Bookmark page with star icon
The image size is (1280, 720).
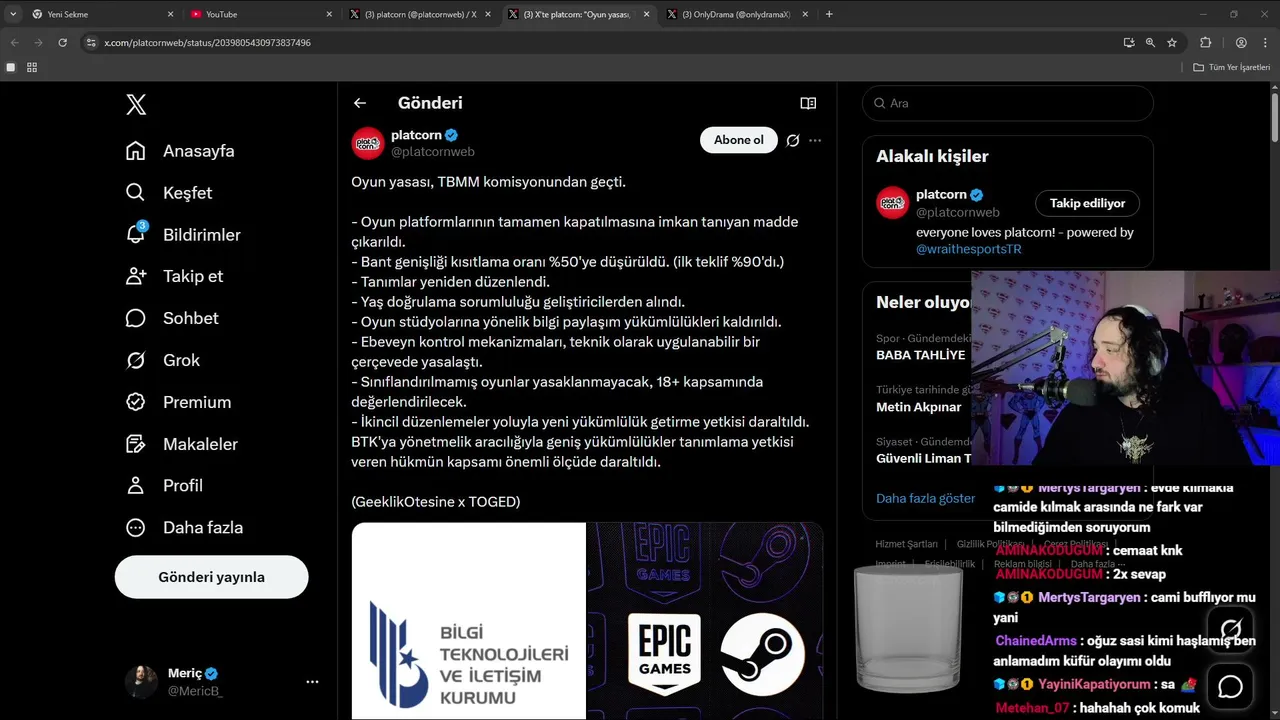pyautogui.click(x=1172, y=43)
